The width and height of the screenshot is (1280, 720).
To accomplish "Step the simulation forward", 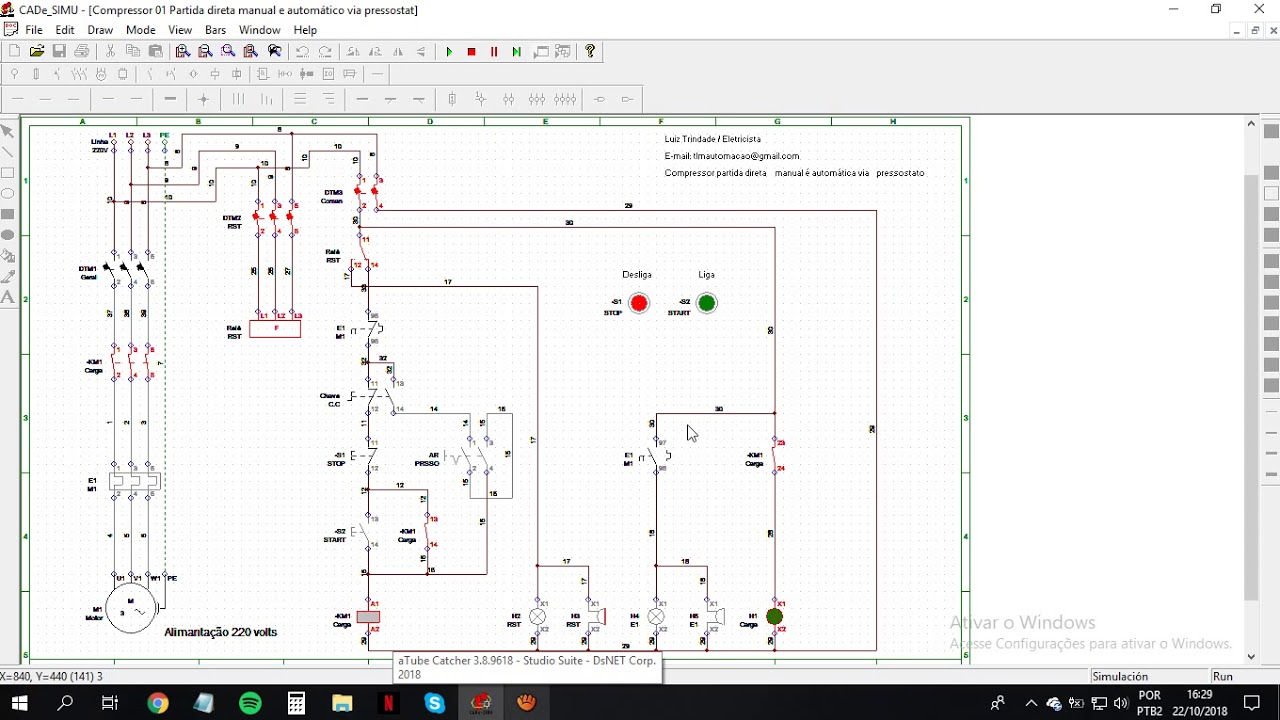I will click(517, 51).
